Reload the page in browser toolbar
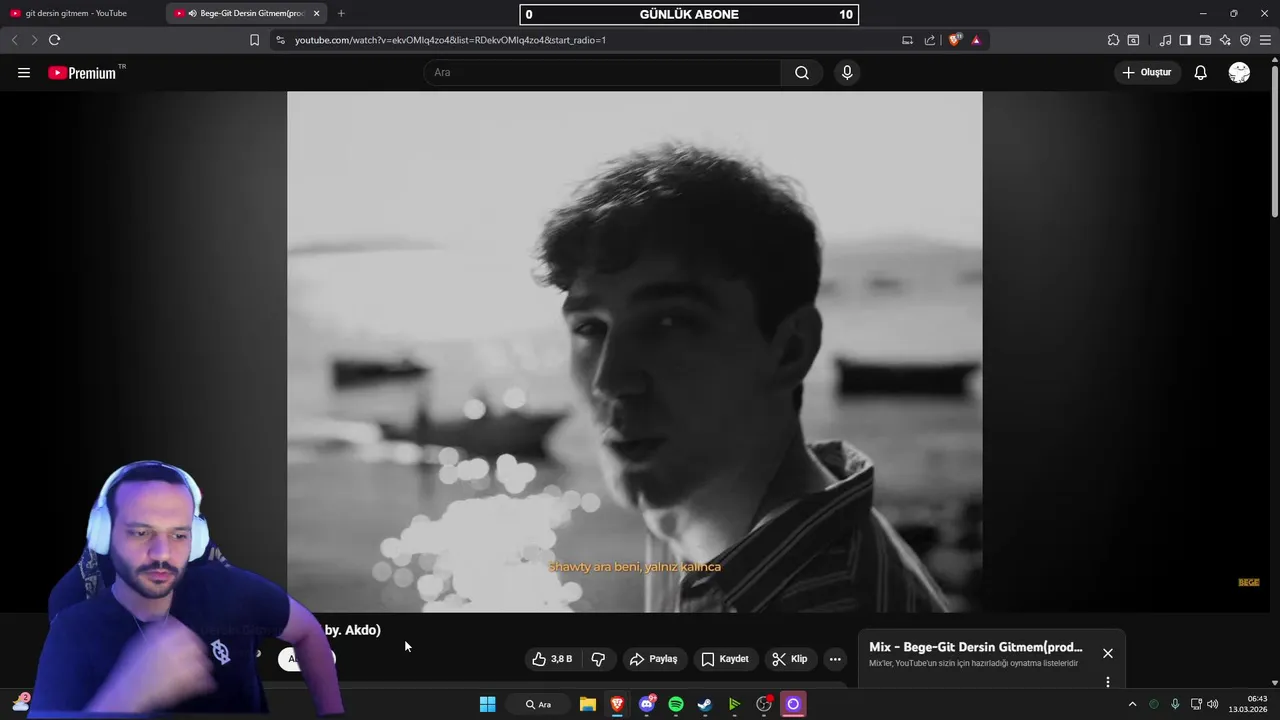This screenshot has height=720, width=1280. [54, 40]
